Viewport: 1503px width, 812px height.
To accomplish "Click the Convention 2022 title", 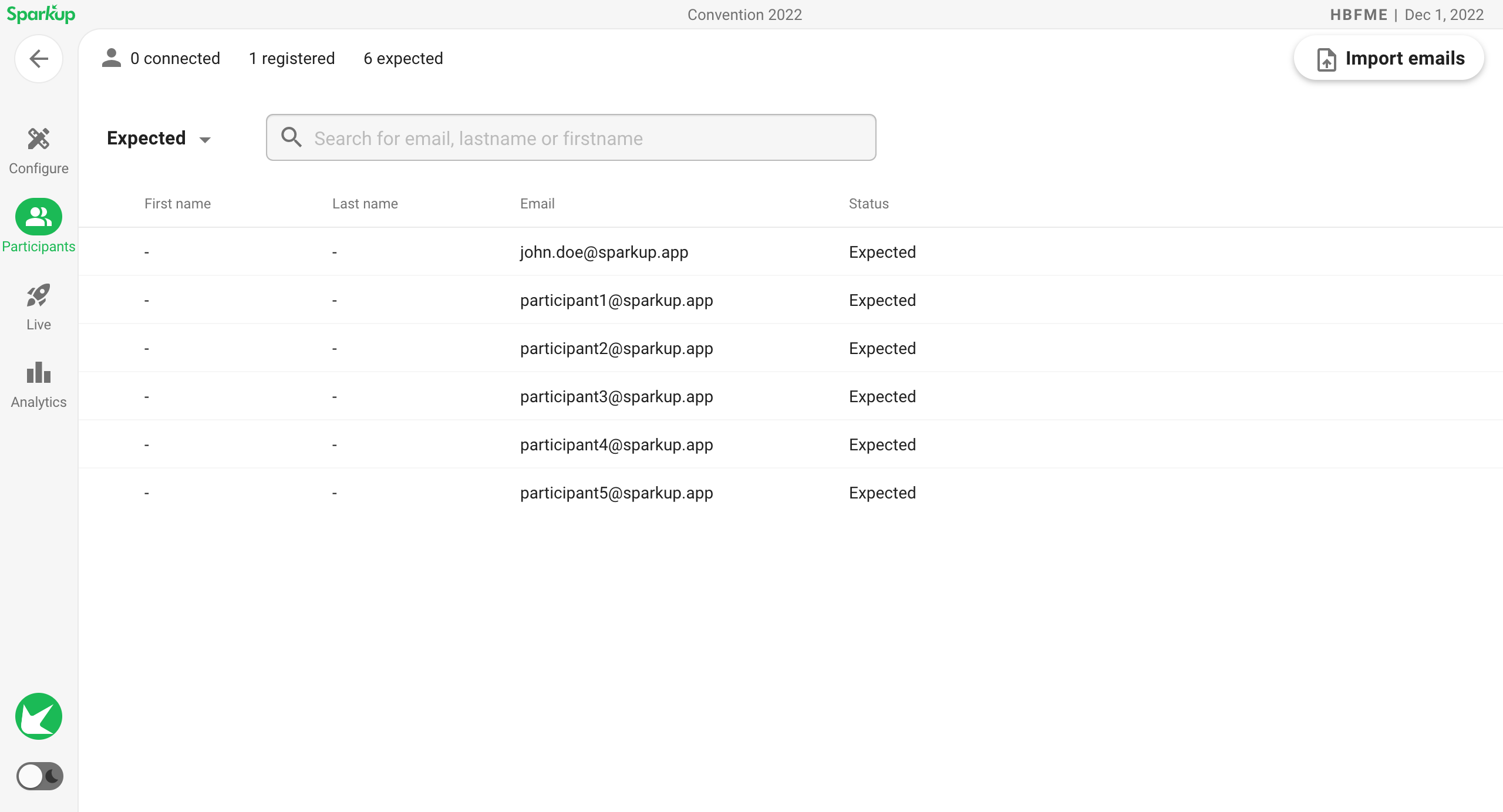I will coord(744,15).
